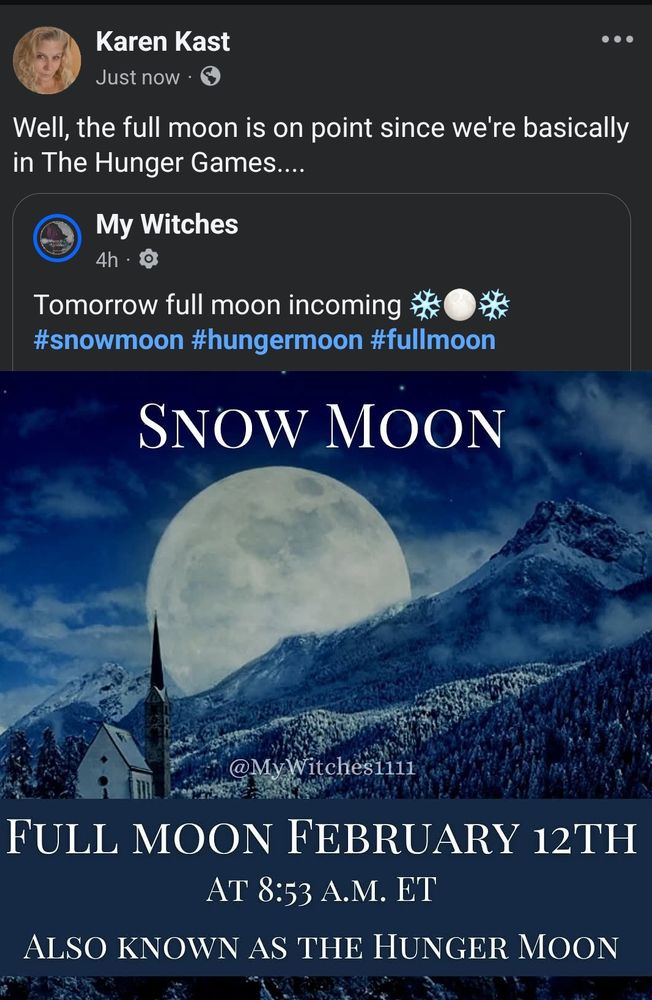This screenshot has width=652, height=1000.
Task: Open the #hungermoon hashtag
Action: 277,340
